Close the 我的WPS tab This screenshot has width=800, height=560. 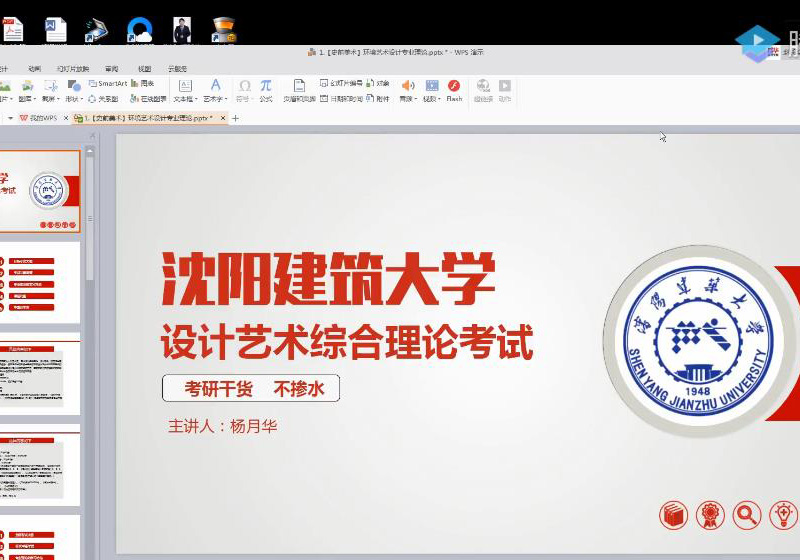pyautogui.click(x=66, y=118)
